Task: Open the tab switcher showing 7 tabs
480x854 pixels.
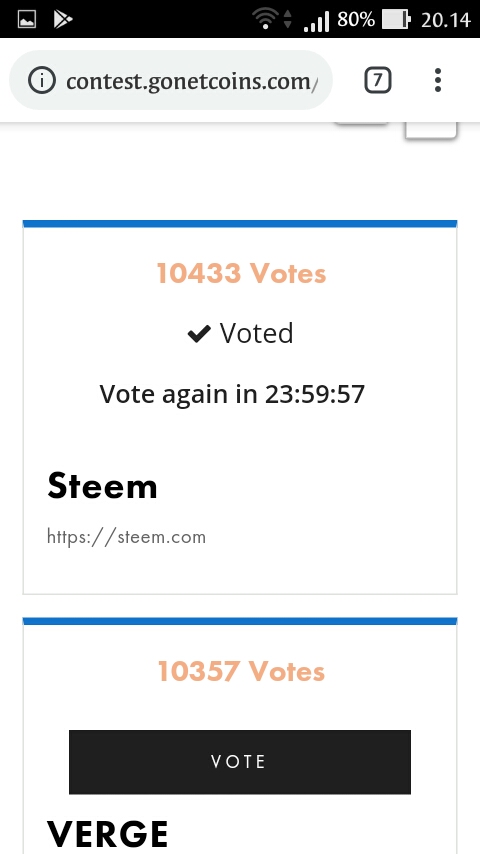Action: (378, 81)
